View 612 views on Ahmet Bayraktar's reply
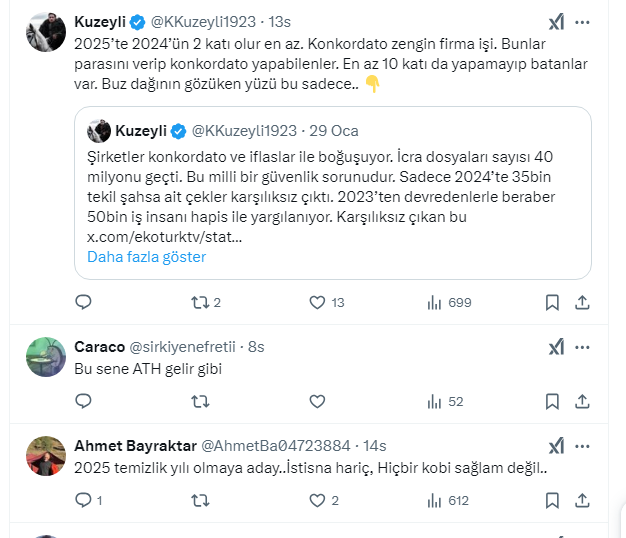Screen dimensions: 626x538 [x=434, y=500]
